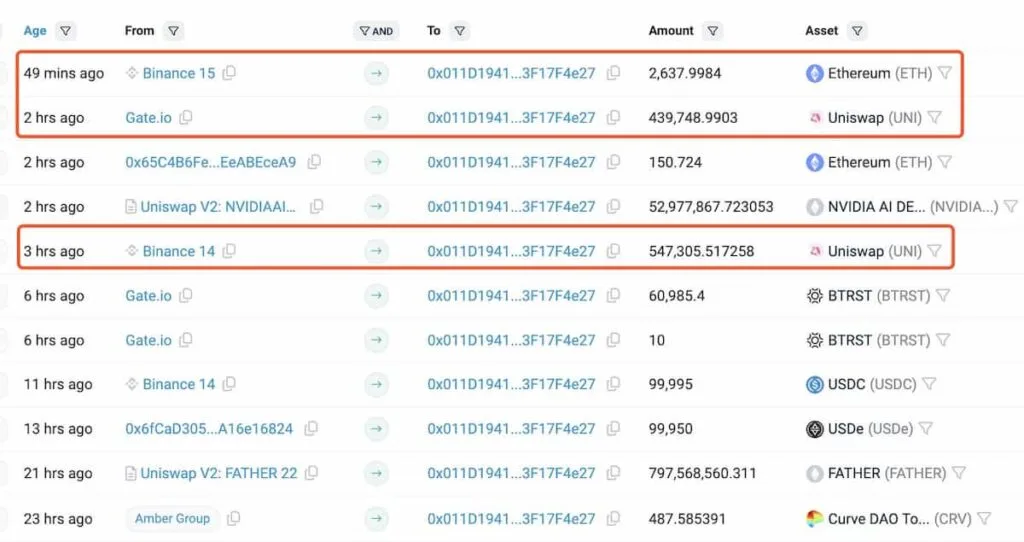Viewport: 1024px width, 542px height.
Task: Toggle the AND filter mode
Action: (375, 31)
